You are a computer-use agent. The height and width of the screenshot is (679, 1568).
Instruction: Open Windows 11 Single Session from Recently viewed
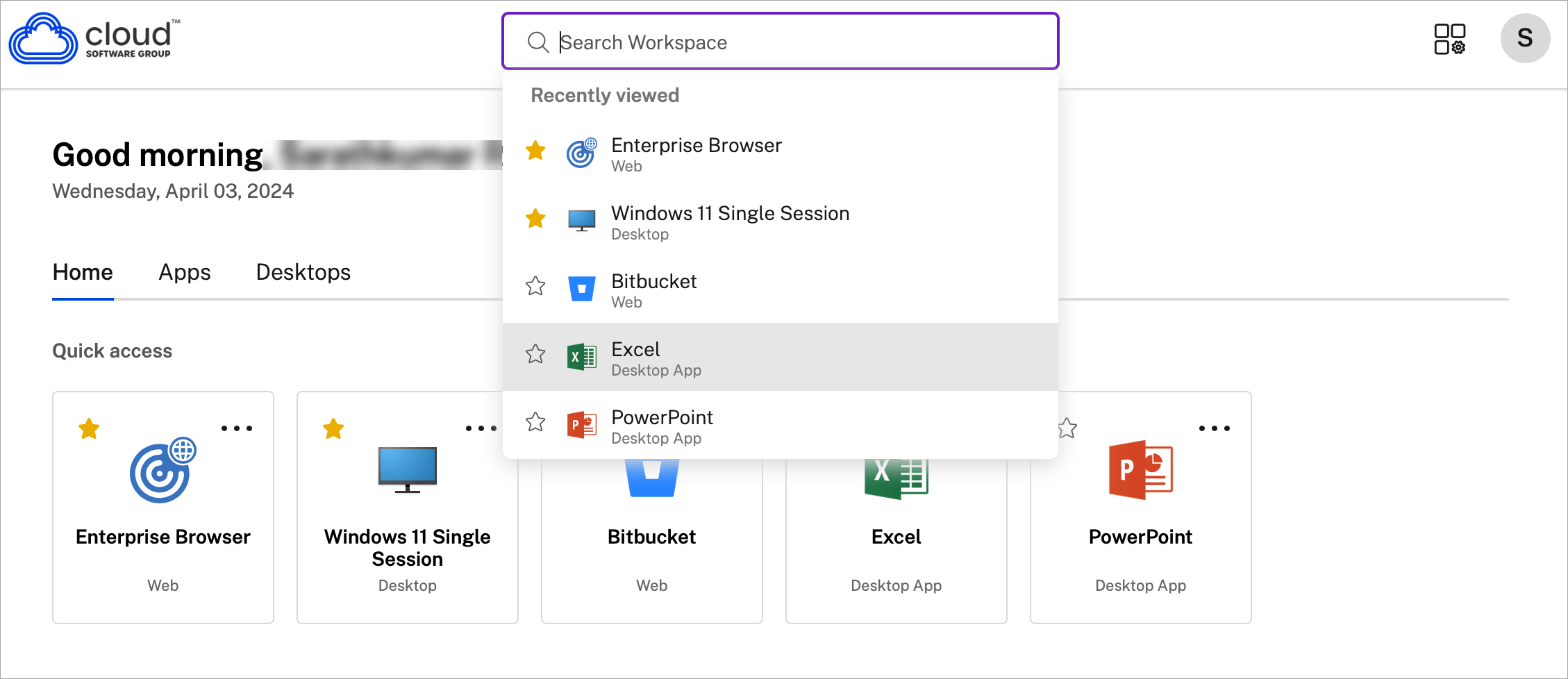[x=781, y=221]
